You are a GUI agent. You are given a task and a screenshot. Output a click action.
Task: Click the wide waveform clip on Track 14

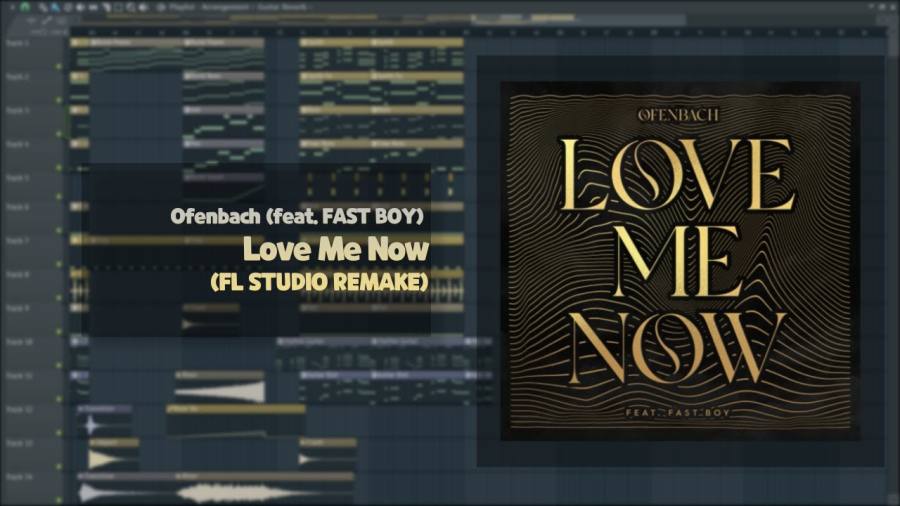264,488
